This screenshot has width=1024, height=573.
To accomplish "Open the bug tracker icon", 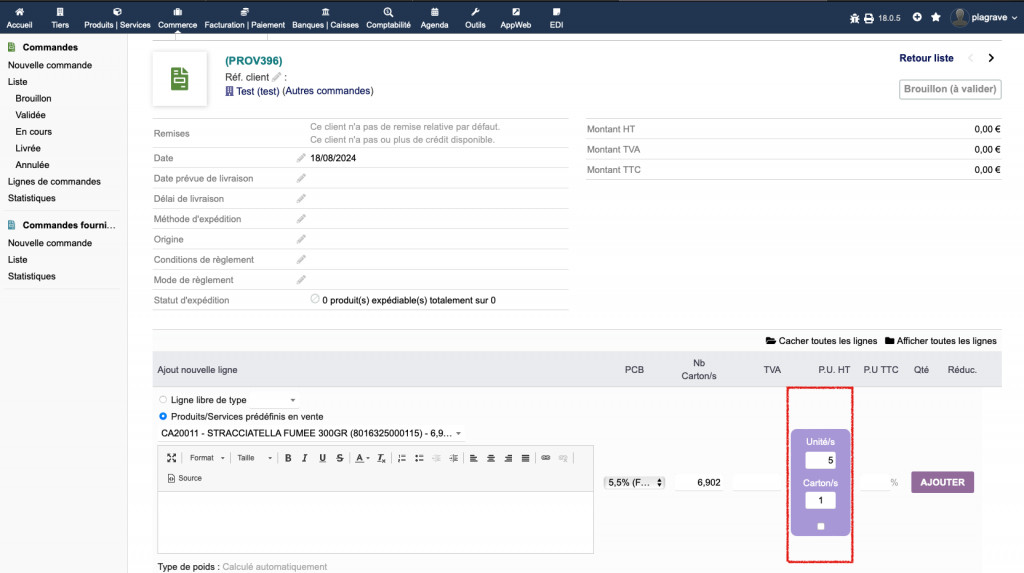I will 854,18.
